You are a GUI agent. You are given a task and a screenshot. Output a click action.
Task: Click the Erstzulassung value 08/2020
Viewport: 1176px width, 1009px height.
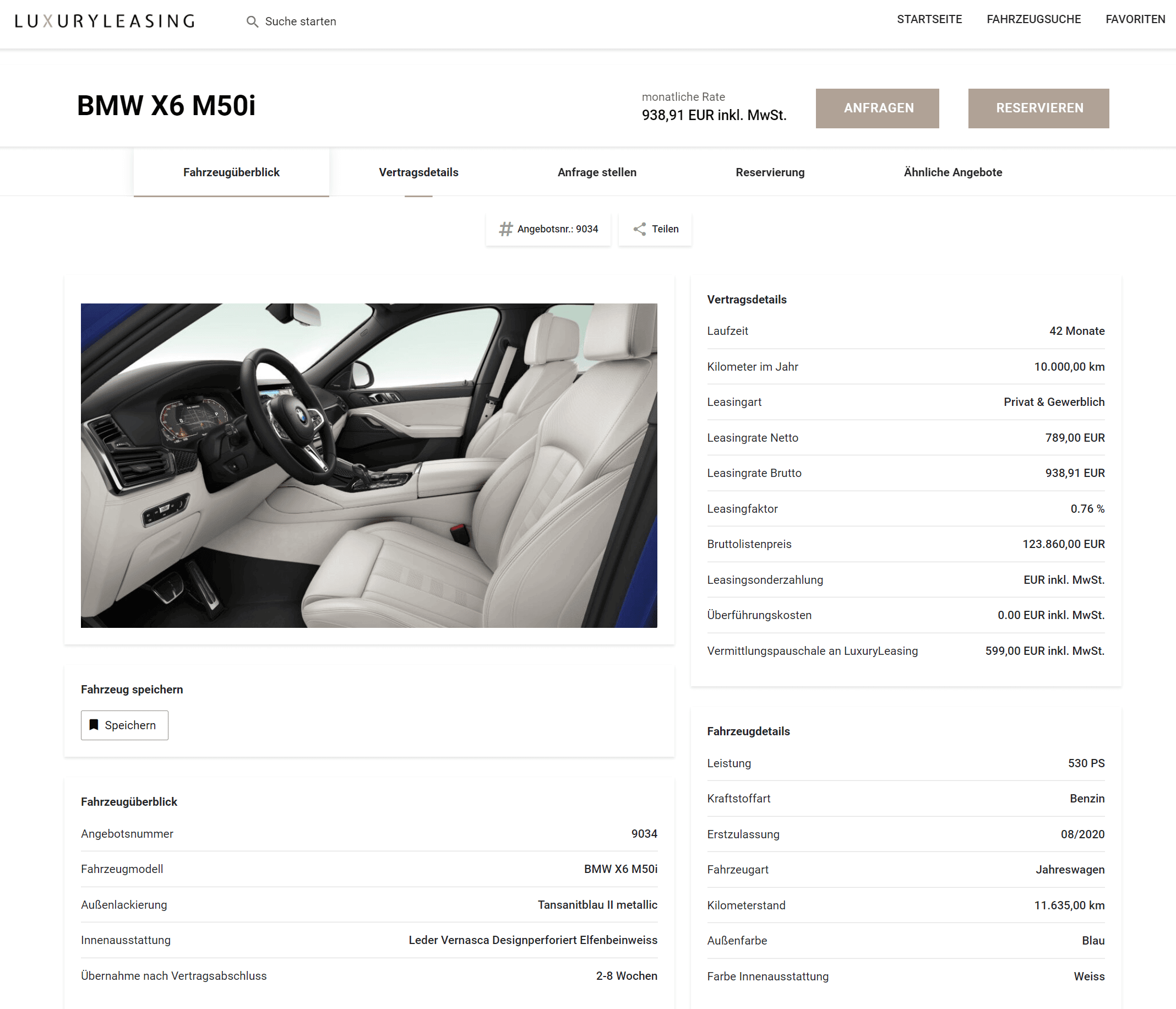pyautogui.click(x=1082, y=834)
